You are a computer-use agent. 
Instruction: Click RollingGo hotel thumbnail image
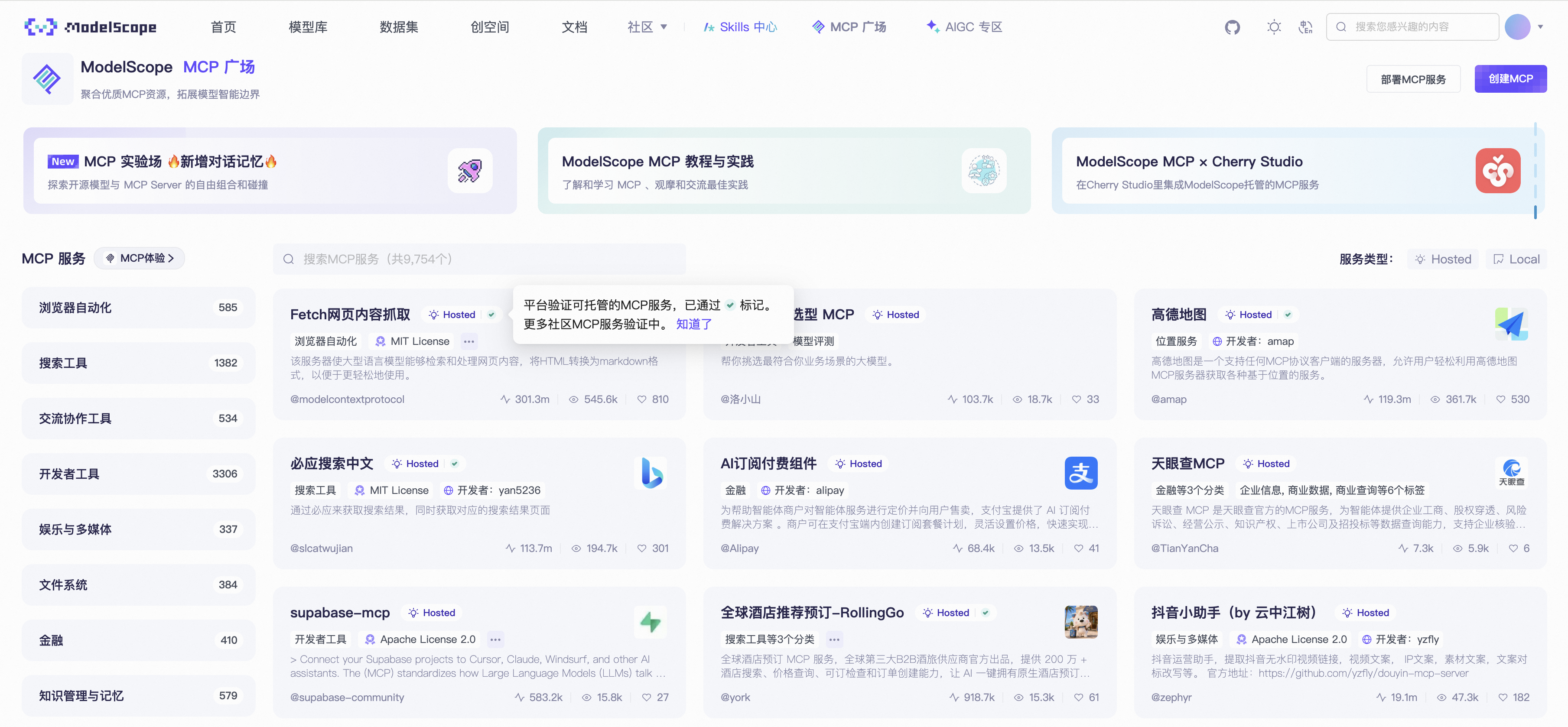click(1080, 622)
